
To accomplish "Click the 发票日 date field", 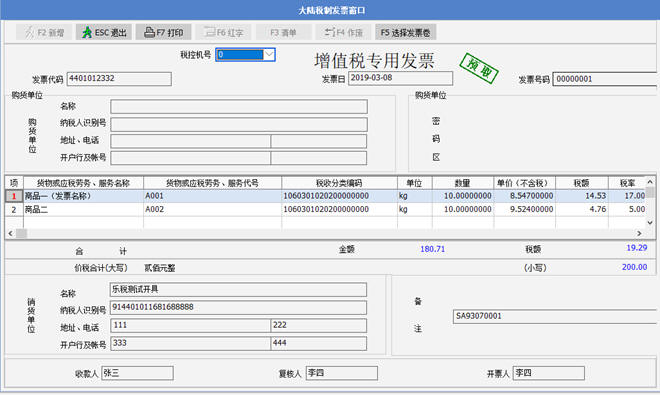I will pos(400,78).
